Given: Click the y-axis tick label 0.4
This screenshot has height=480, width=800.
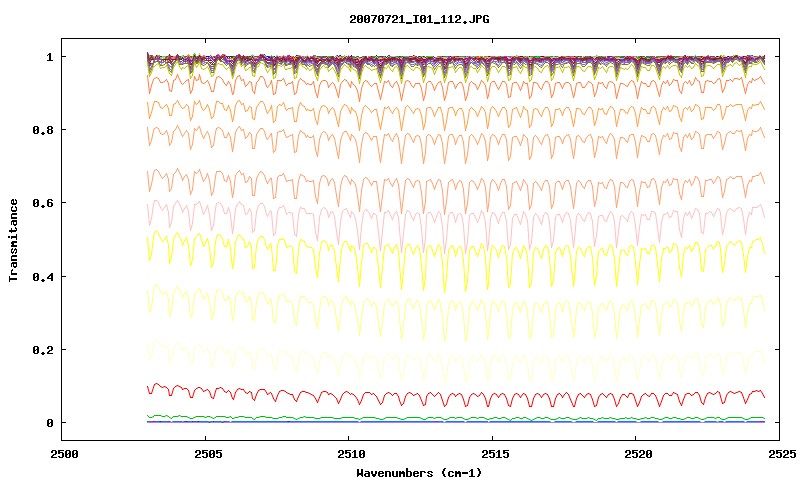Looking at the screenshot, I should point(43,276).
